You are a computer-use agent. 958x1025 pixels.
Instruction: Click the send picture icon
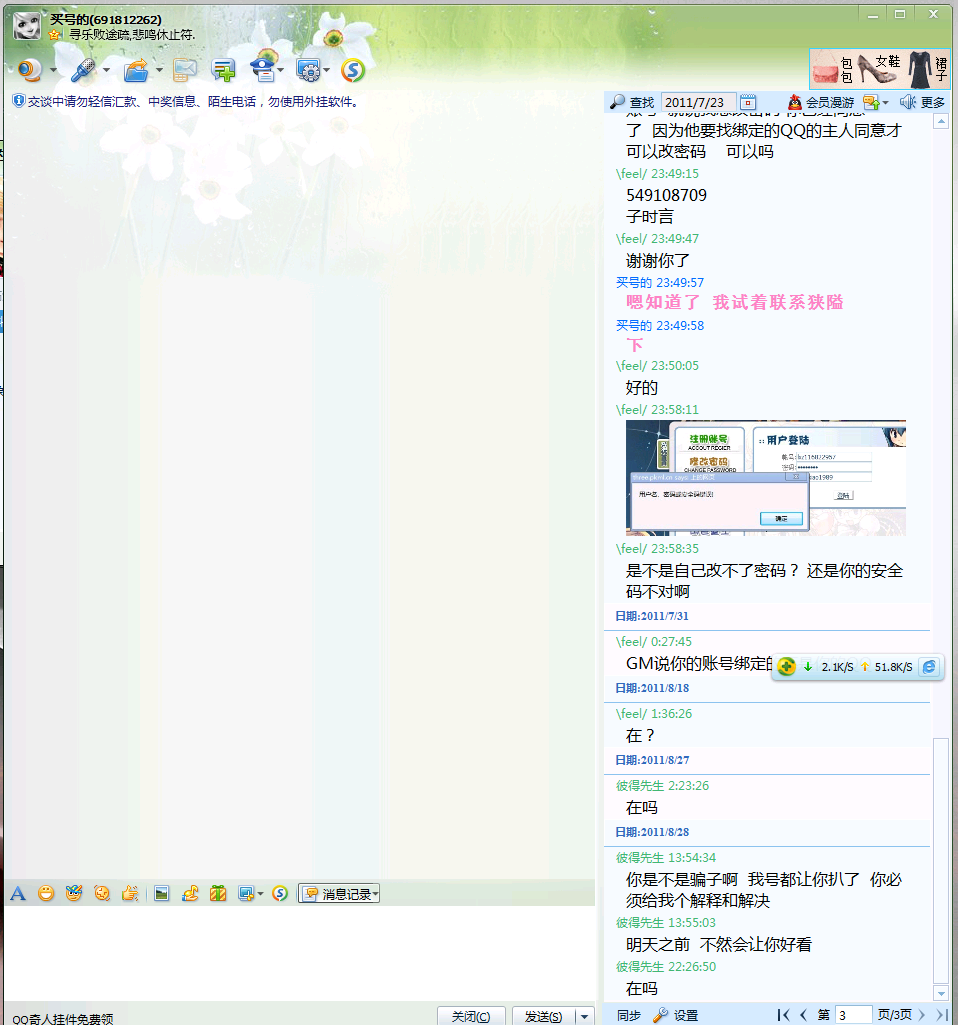tap(161, 894)
